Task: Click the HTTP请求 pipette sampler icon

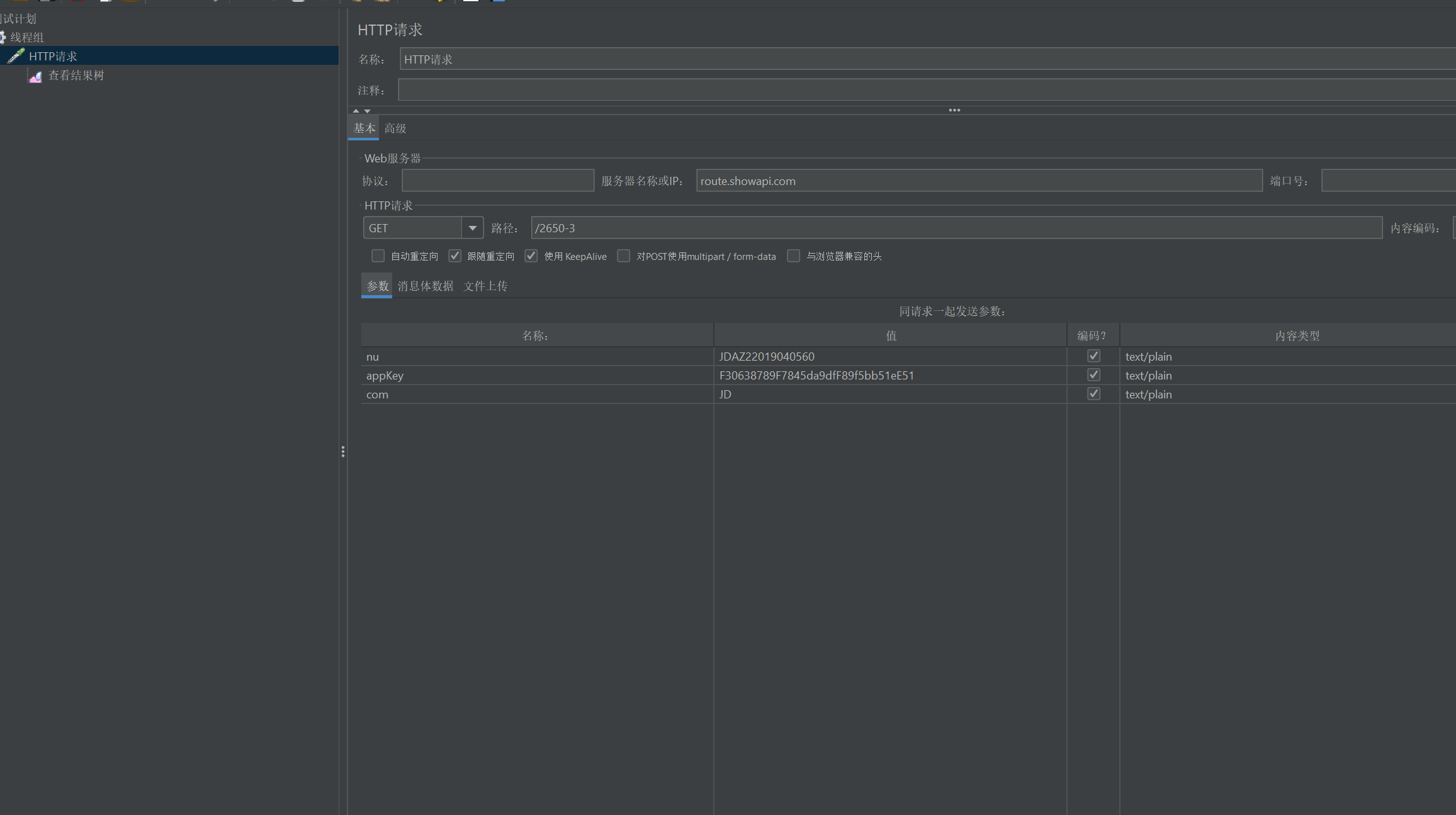Action: pos(16,56)
